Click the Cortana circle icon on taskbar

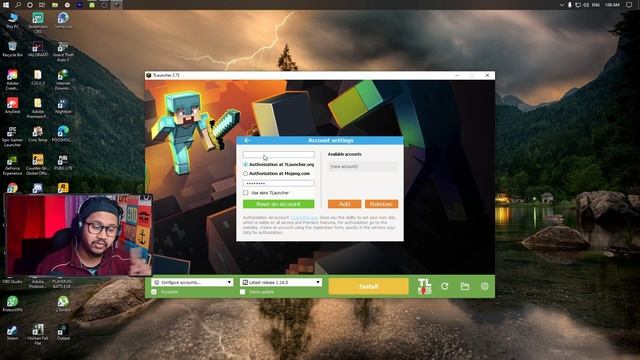(x=30, y=5)
